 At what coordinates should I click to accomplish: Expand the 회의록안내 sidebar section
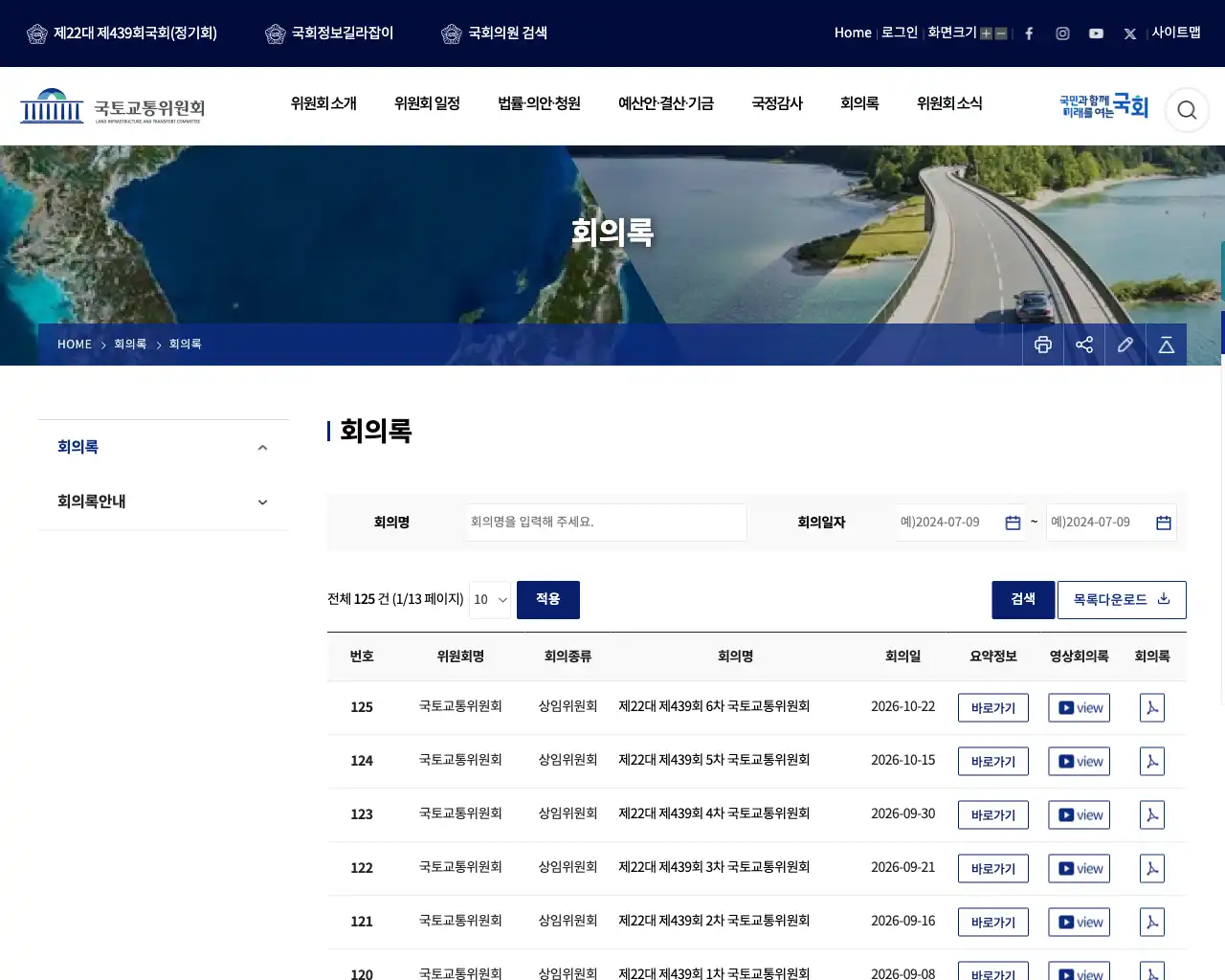pyautogui.click(x=262, y=502)
